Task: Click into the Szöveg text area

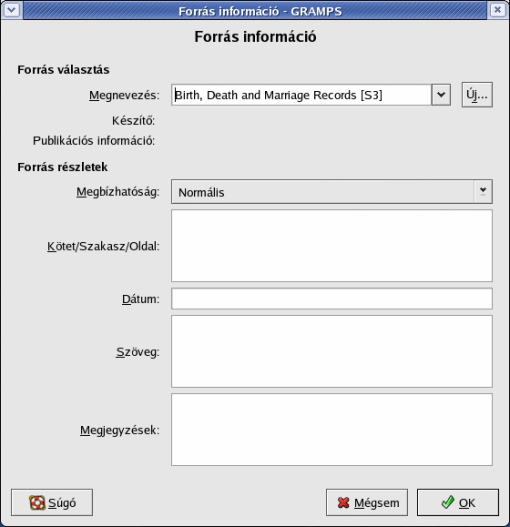Action: click(332, 352)
